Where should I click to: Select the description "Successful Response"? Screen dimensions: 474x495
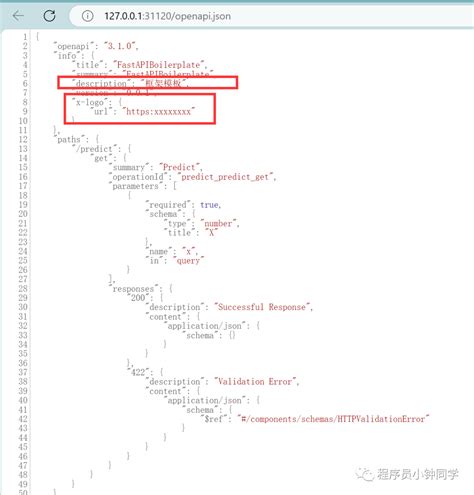pos(262,307)
